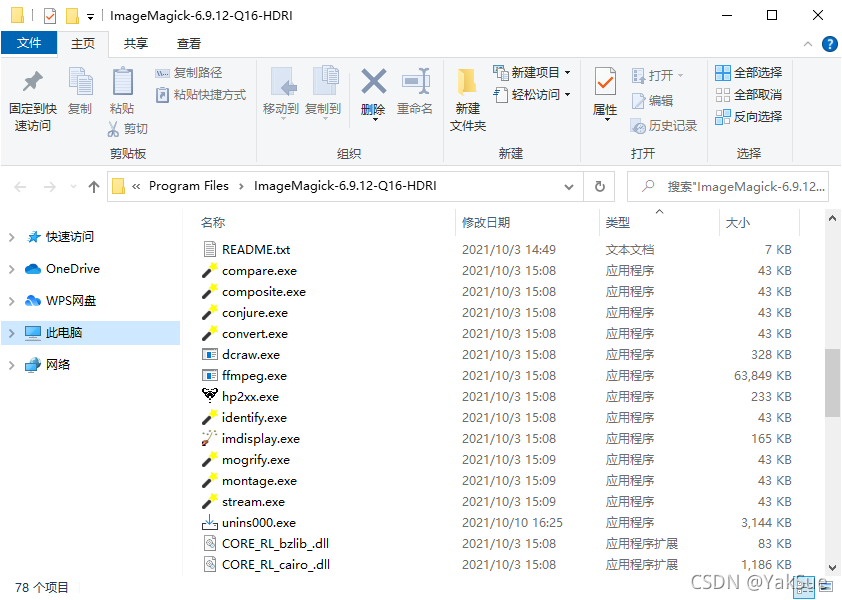
Task: Click scrollbar down arrow
Action: 832,567
